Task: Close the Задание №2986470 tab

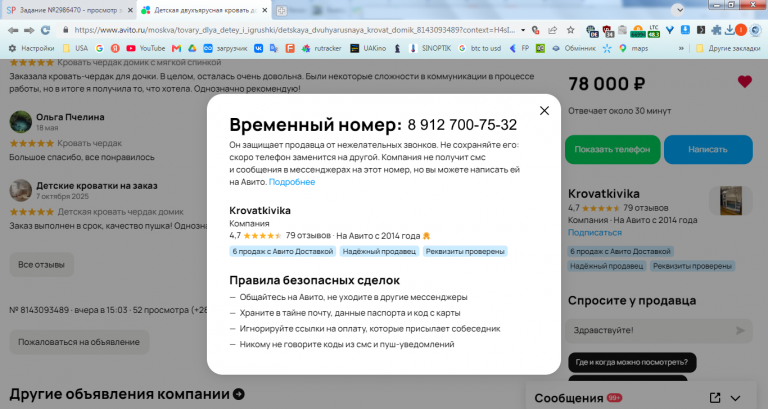Action: click(x=130, y=10)
